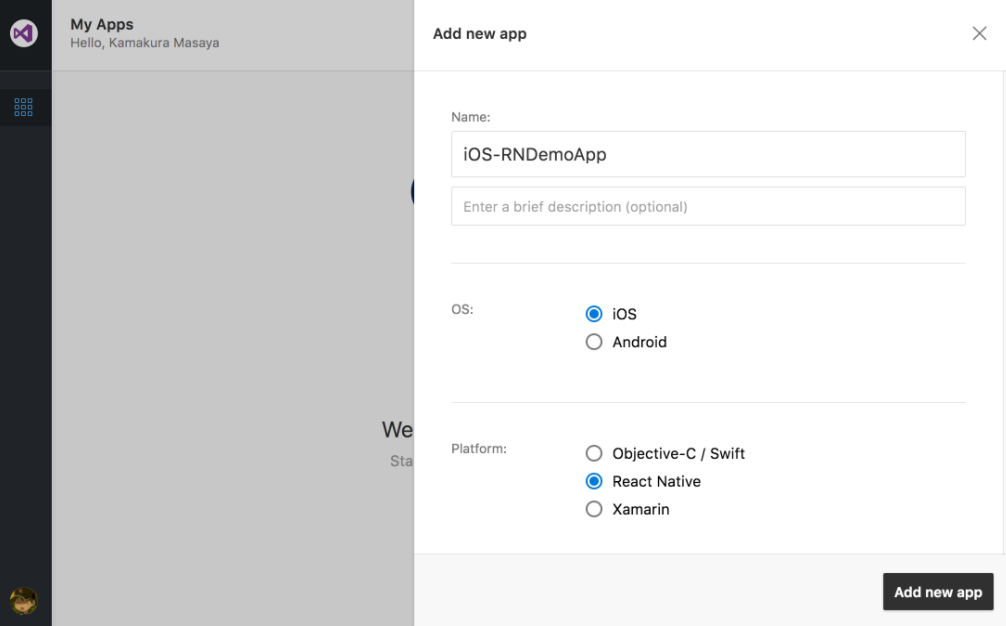Click the user avatar in the sidebar
This screenshot has width=1006, height=626.
pyautogui.click(x=24, y=601)
